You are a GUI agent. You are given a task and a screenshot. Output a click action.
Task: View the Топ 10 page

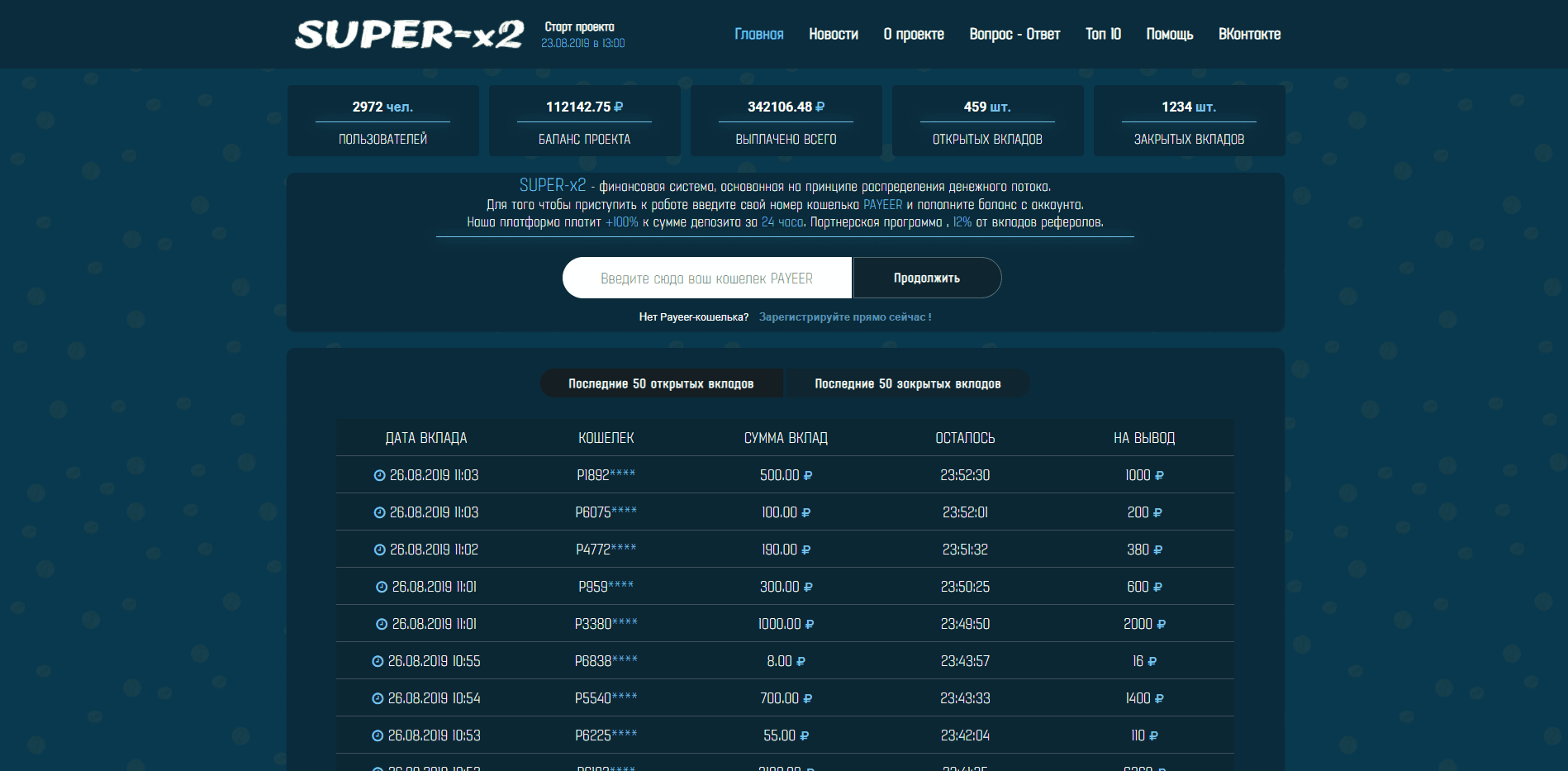click(x=1103, y=34)
